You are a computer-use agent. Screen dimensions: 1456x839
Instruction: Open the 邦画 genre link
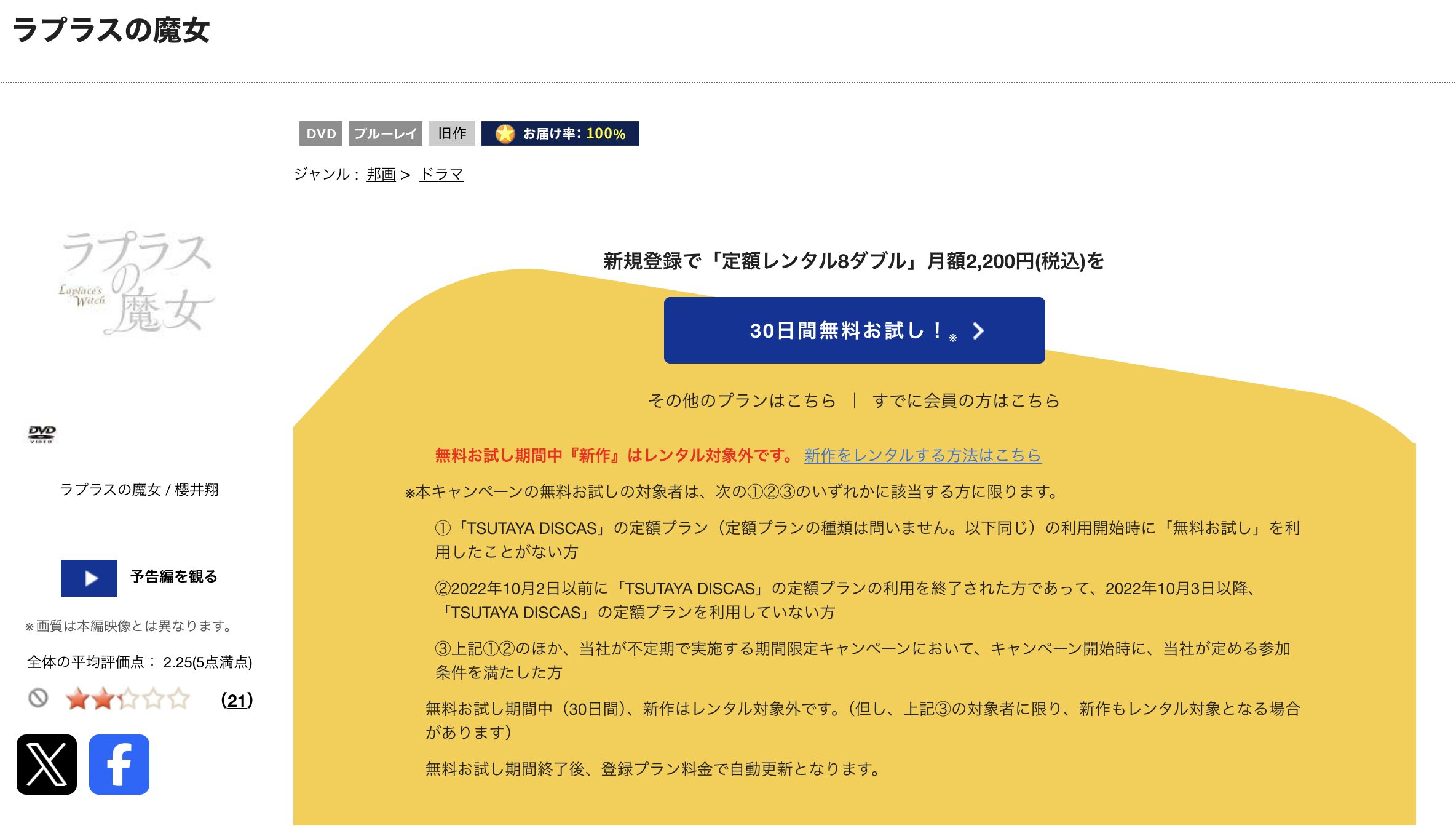(x=381, y=174)
